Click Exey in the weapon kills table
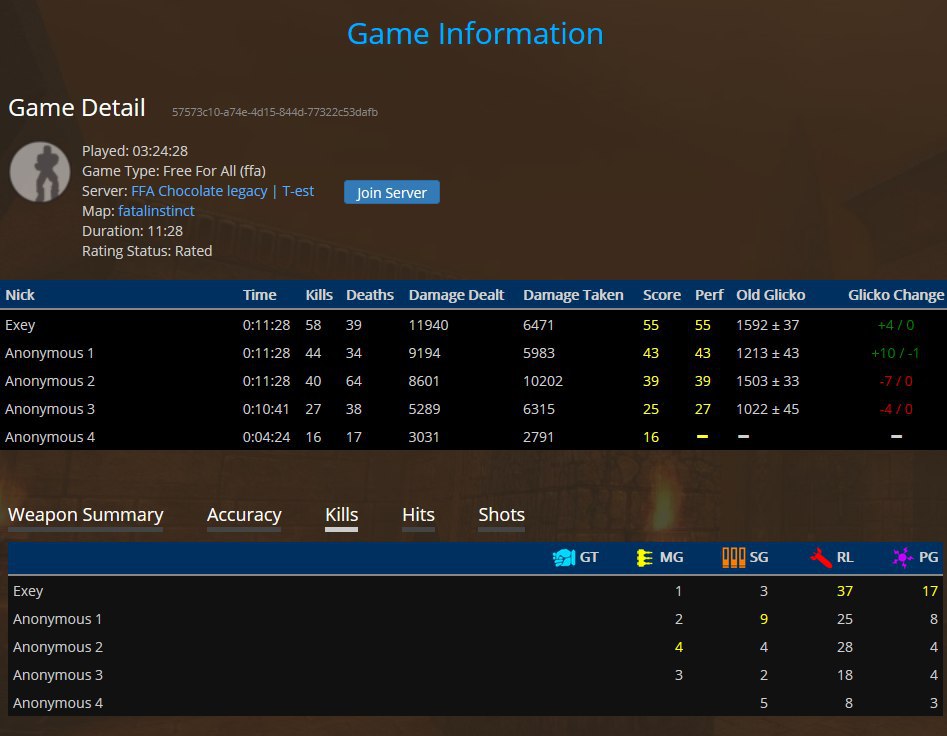 [x=28, y=591]
